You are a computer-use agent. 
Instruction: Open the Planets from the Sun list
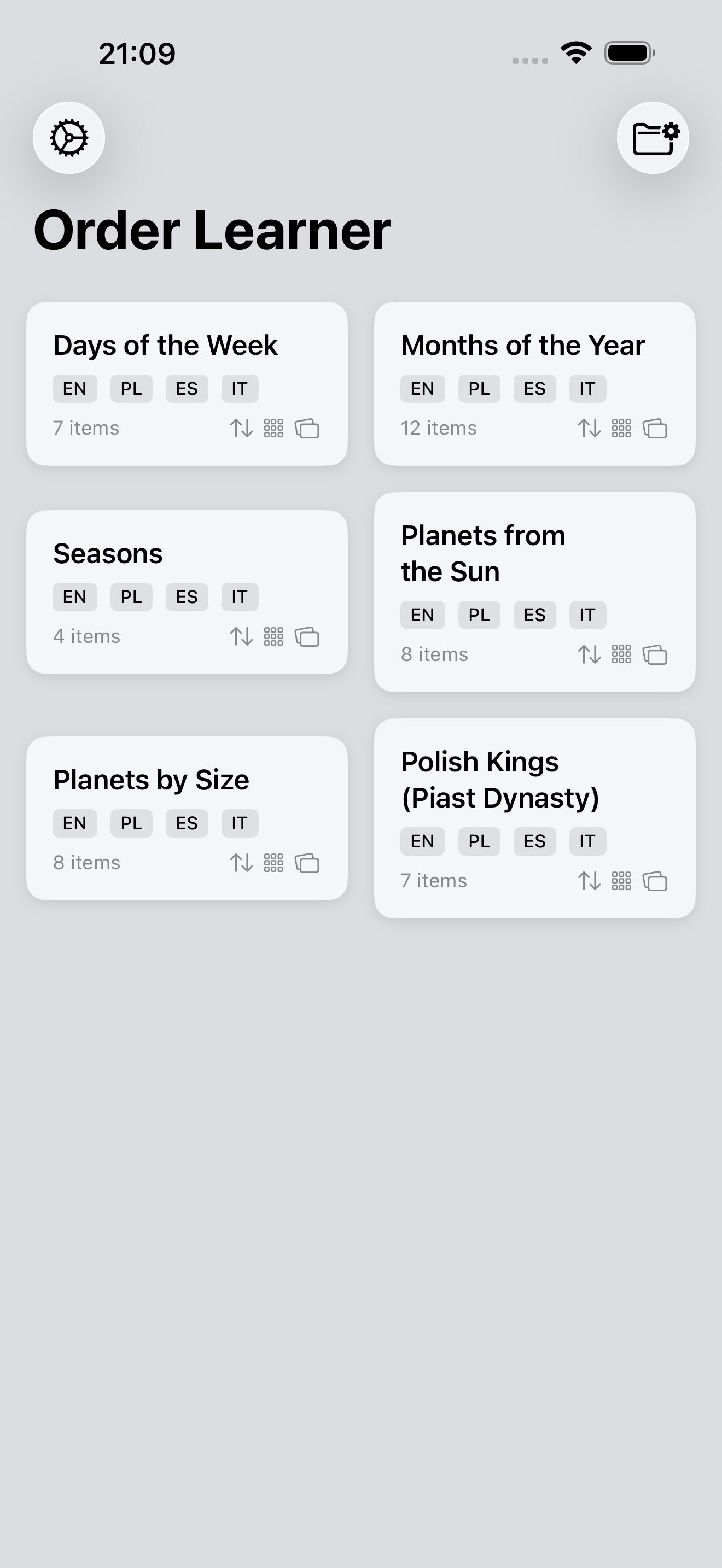click(484, 553)
